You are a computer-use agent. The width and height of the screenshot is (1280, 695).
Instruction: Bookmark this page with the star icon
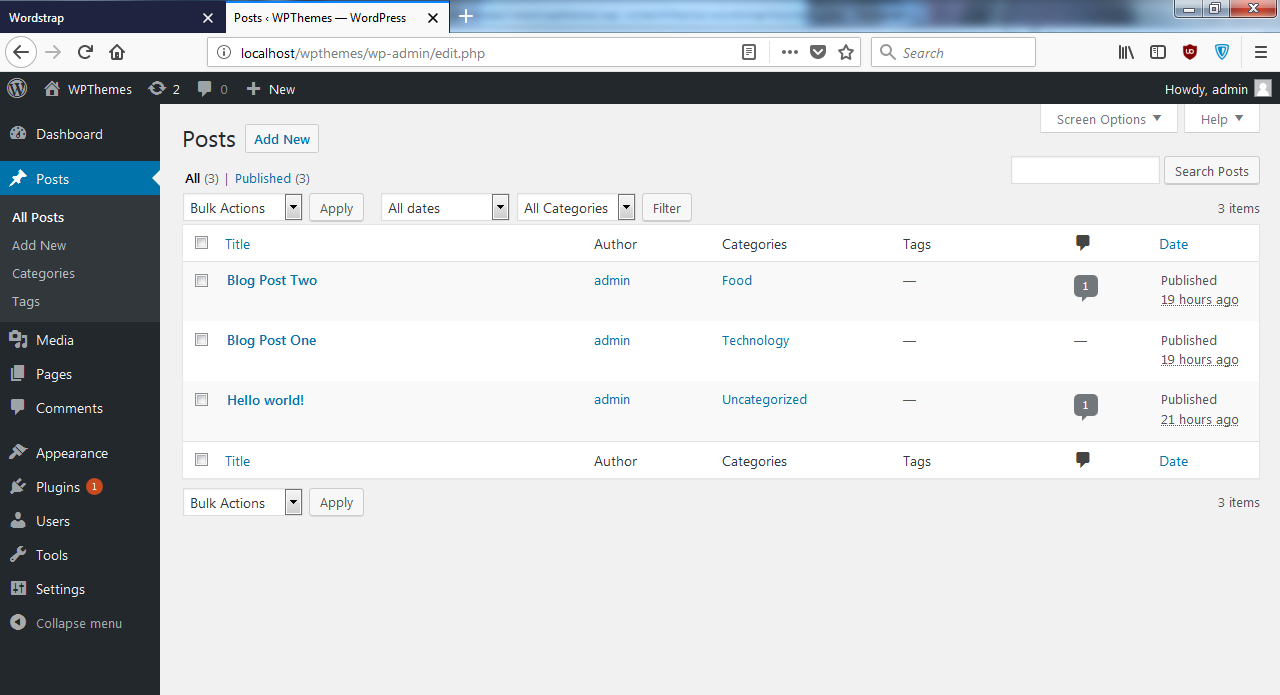pos(846,53)
